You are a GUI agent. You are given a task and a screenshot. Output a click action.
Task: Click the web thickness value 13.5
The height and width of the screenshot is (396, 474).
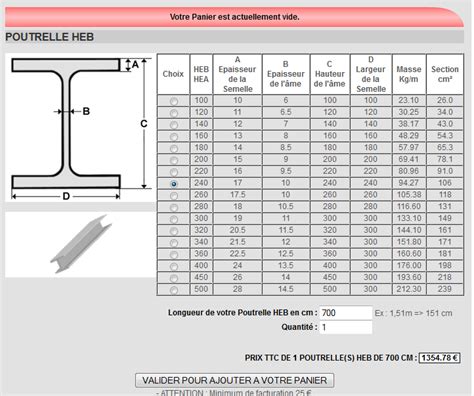pyautogui.click(x=286, y=265)
